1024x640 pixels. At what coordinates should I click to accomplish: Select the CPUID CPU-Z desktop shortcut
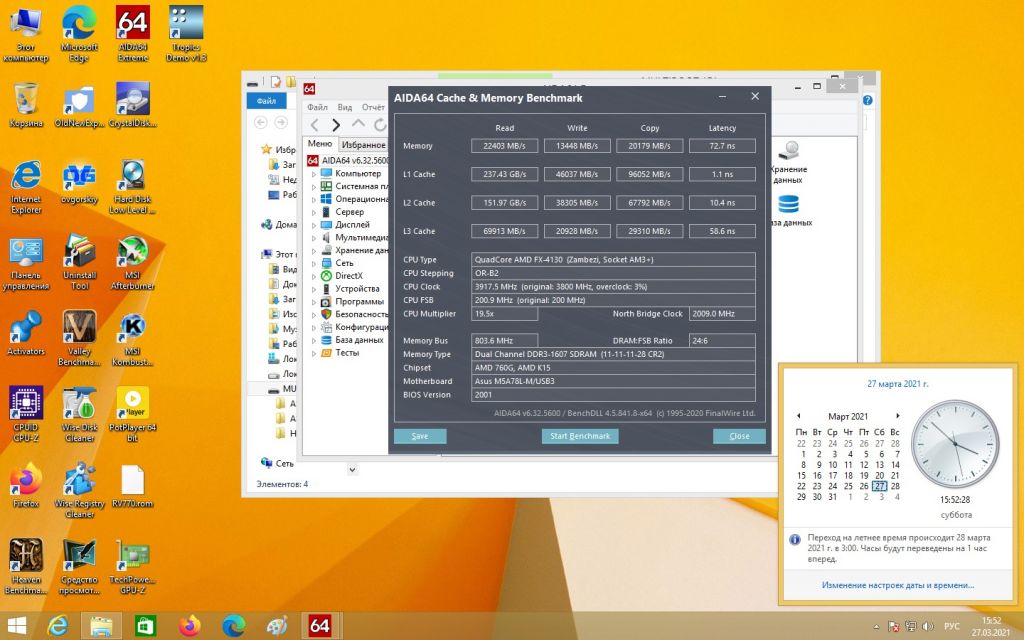pyautogui.click(x=26, y=414)
